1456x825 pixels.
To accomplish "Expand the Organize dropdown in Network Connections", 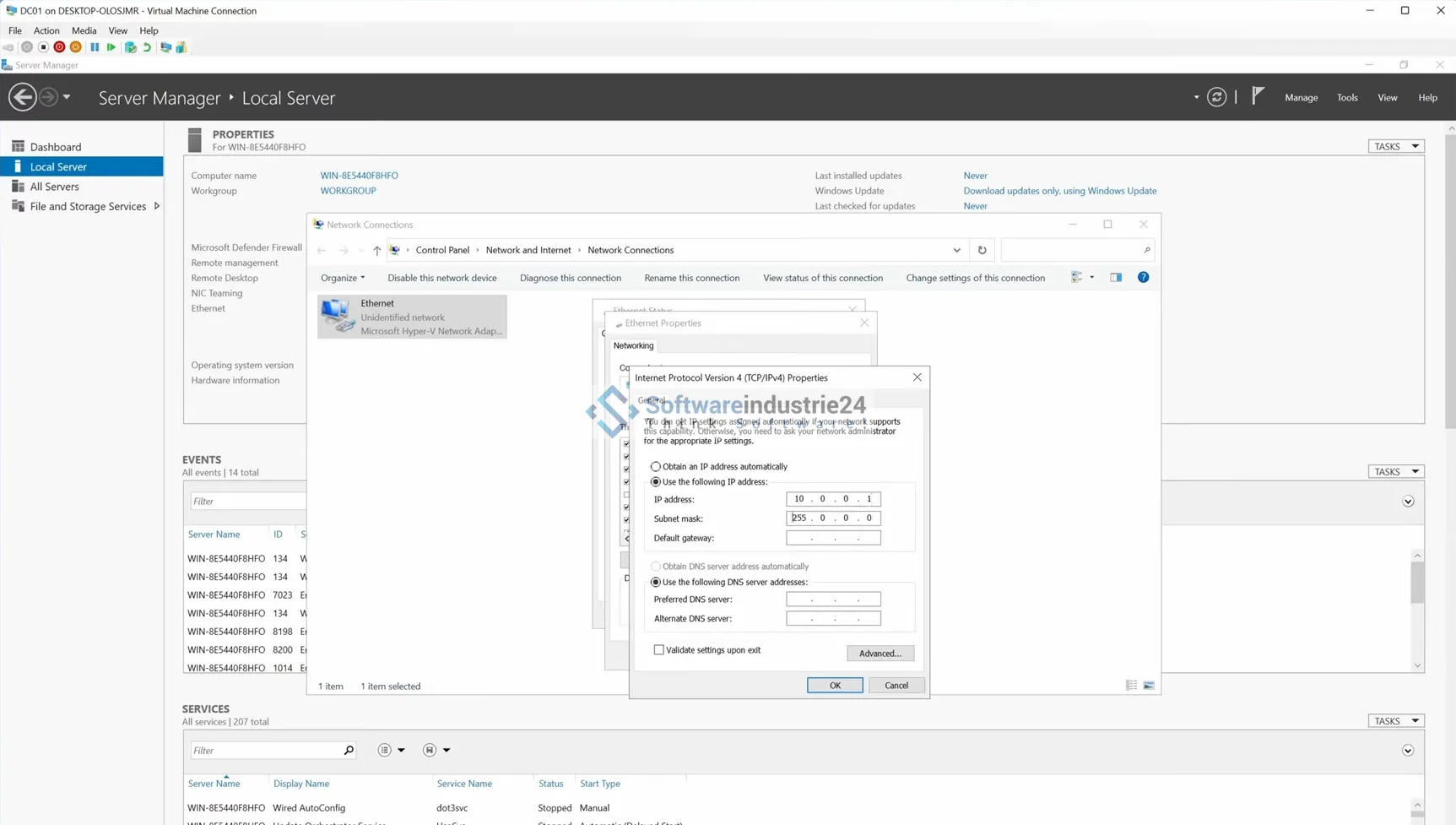I will coord(343,278).
